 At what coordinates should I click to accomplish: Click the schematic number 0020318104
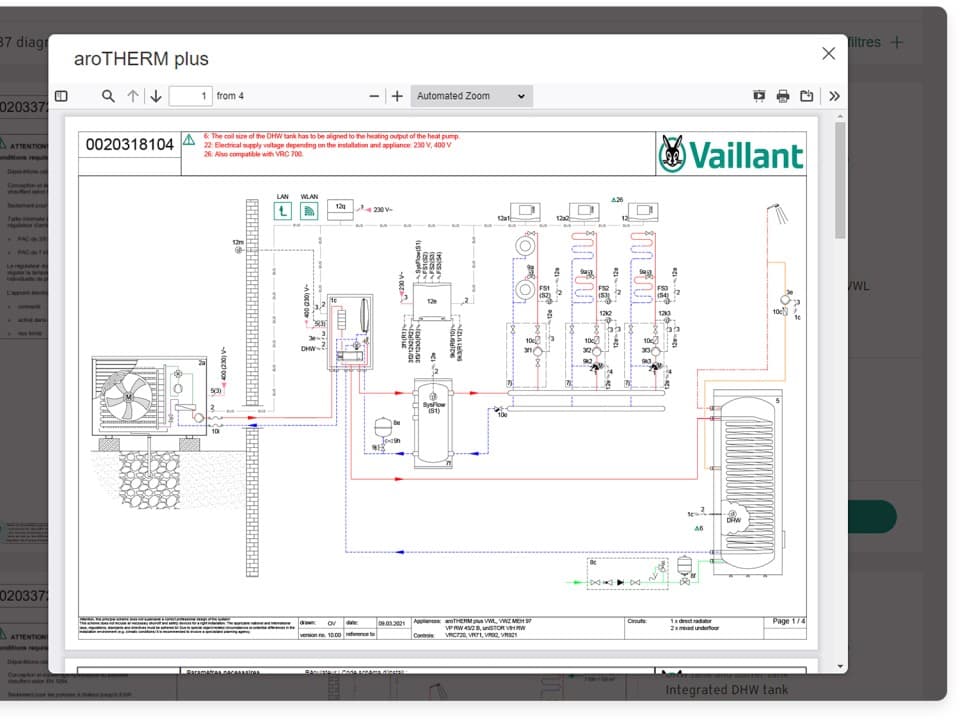tap(129, 145)
